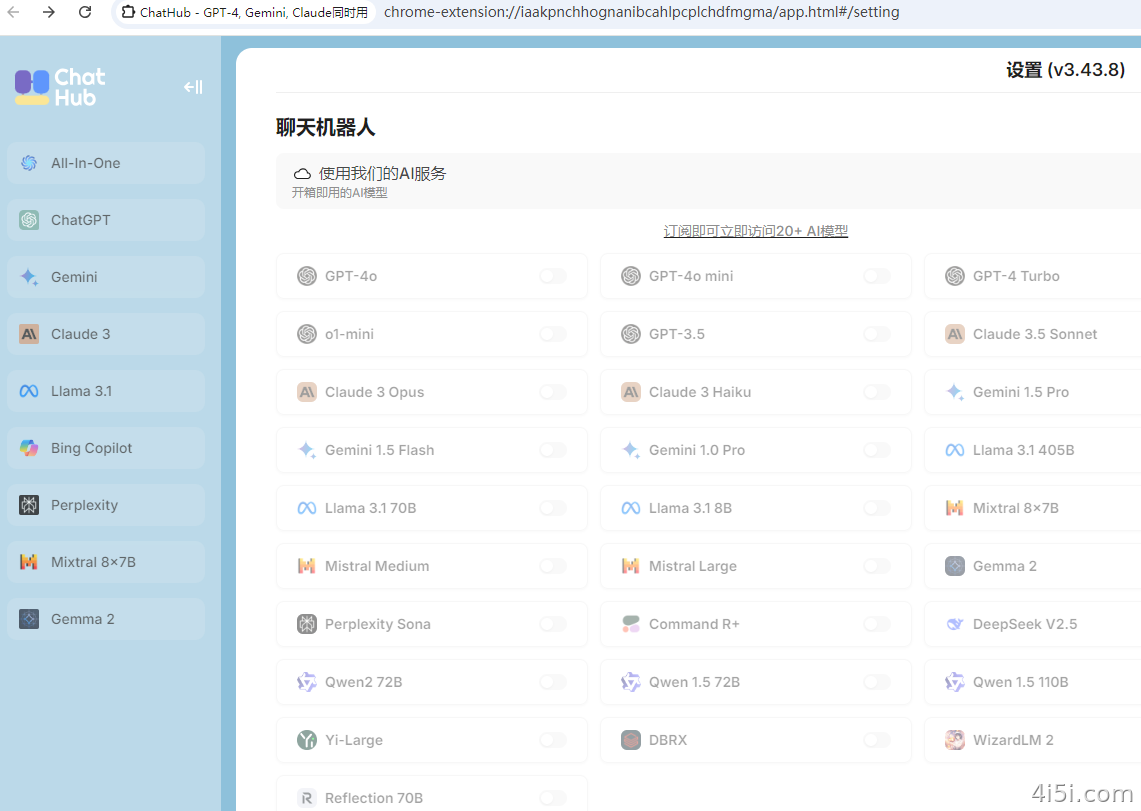Click the Gemini 1.5 Pro star icon
The image size is (1141, 811).
tap(955, 392)
